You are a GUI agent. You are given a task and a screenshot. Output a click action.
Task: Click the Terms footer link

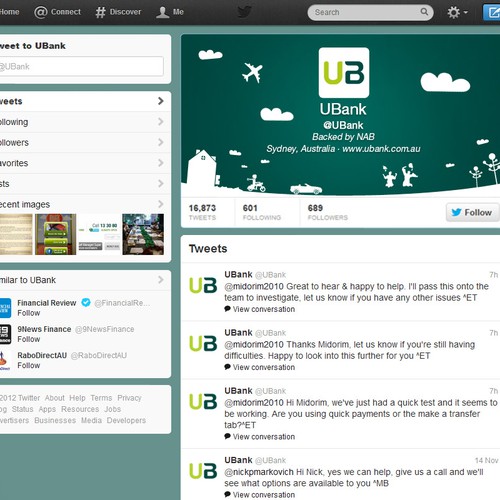[101, 398]
